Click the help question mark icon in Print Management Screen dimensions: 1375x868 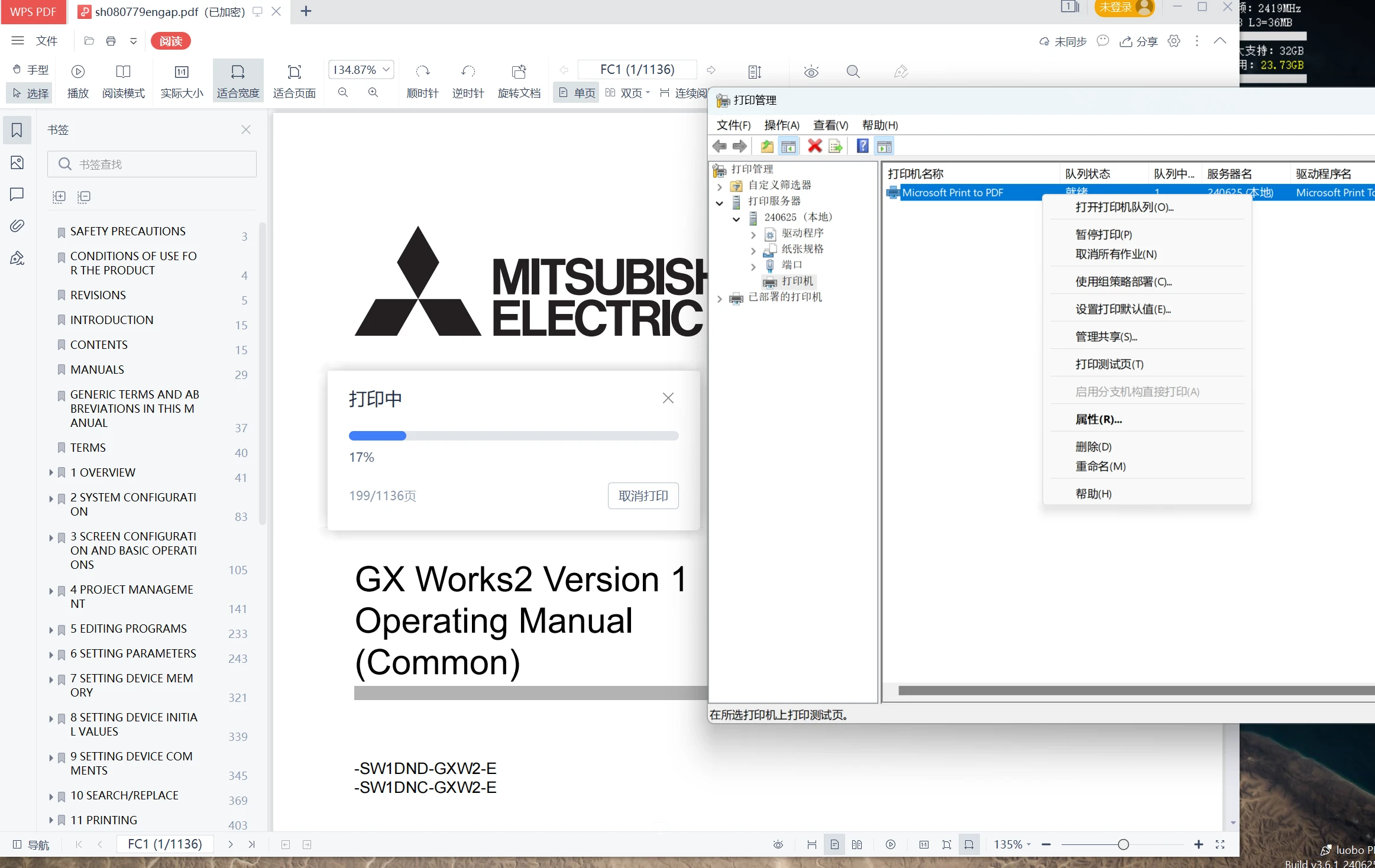[x=862, y=146]
